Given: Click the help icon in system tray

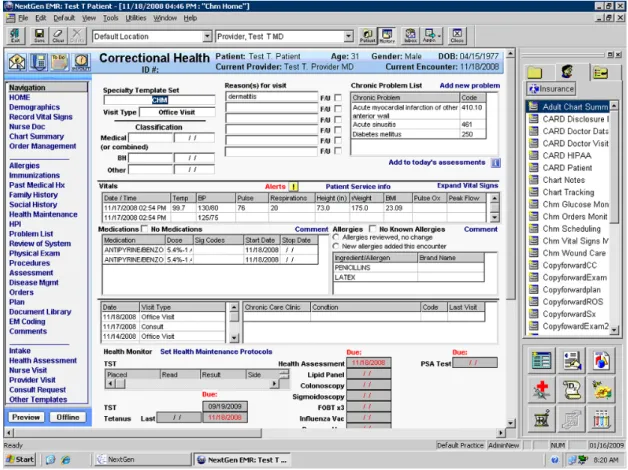Looking at the screenshot, I should coord(554,460).
